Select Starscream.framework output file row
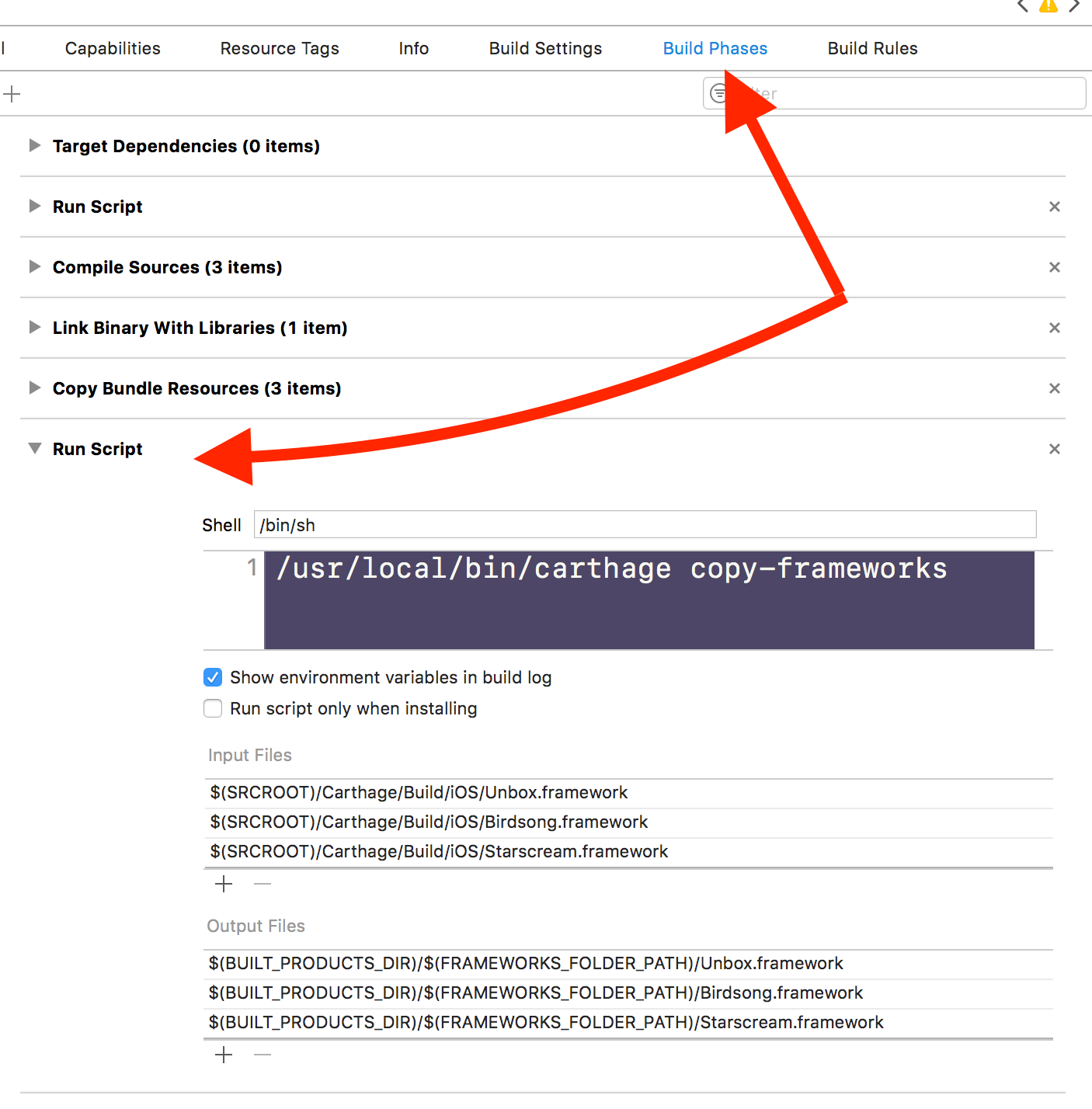1092x1109 pixels. click(x=628, y=1023)
